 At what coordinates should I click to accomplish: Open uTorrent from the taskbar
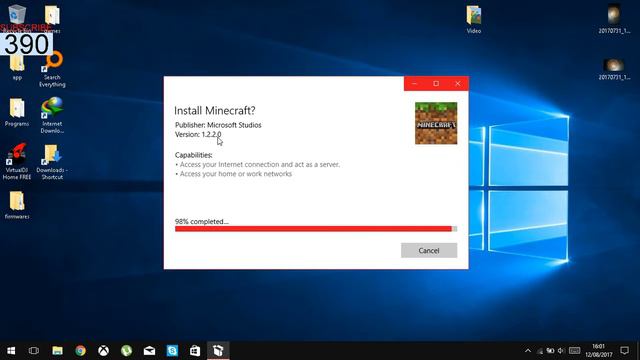tap(127, 351)
